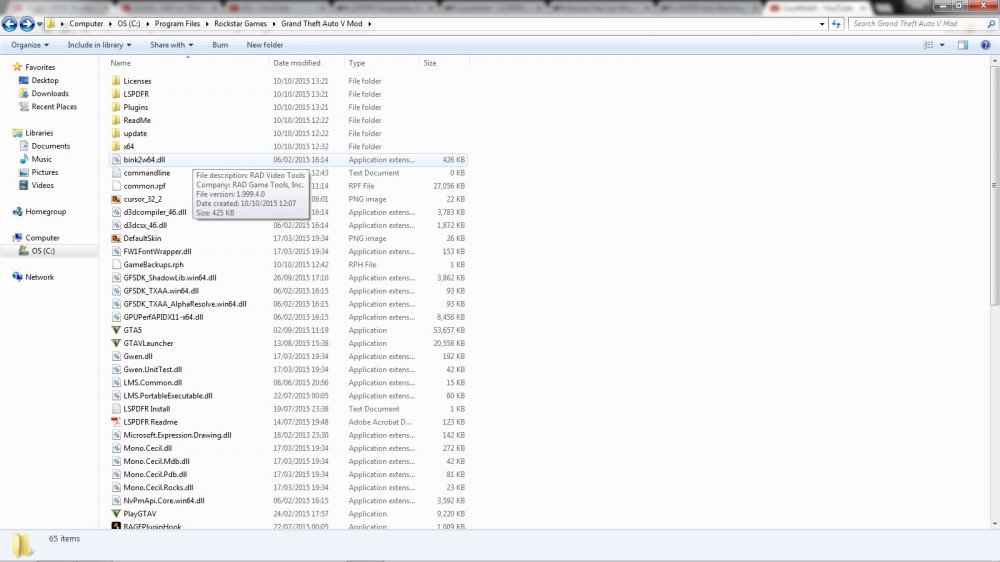Select the Plugins folder icon
This screenshot has width=1000, height=562.
click(x=115, y=107)
